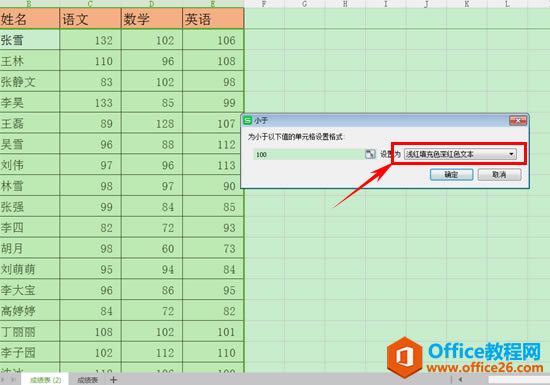Select 丁丽丽's 语文 score 108
Viewport: 550px width, 385px height.
tap(90, 331)
